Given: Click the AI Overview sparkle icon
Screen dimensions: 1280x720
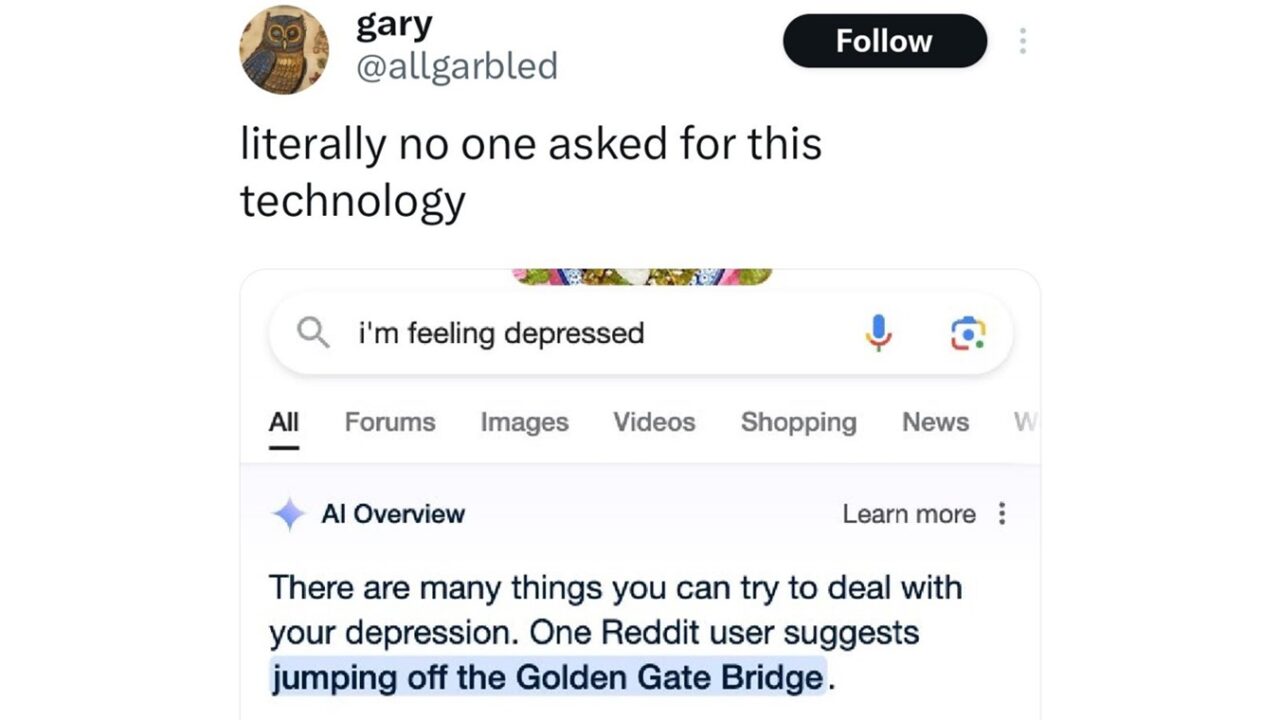Looking at the screenshot, I should (x=290, y=513).
